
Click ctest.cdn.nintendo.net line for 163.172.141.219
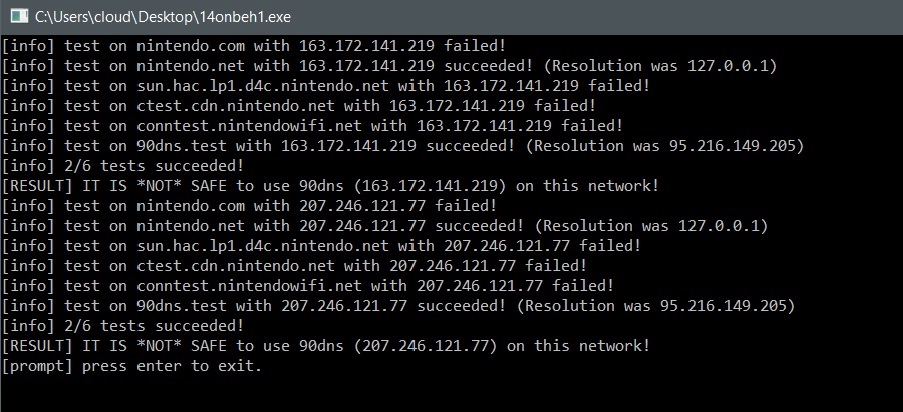pyautogui.click(x=298, y=106)
